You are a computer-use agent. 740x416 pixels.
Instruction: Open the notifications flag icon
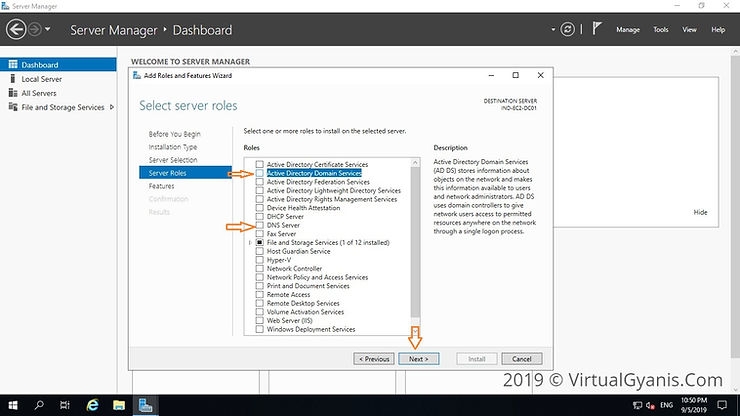point(599,30)
